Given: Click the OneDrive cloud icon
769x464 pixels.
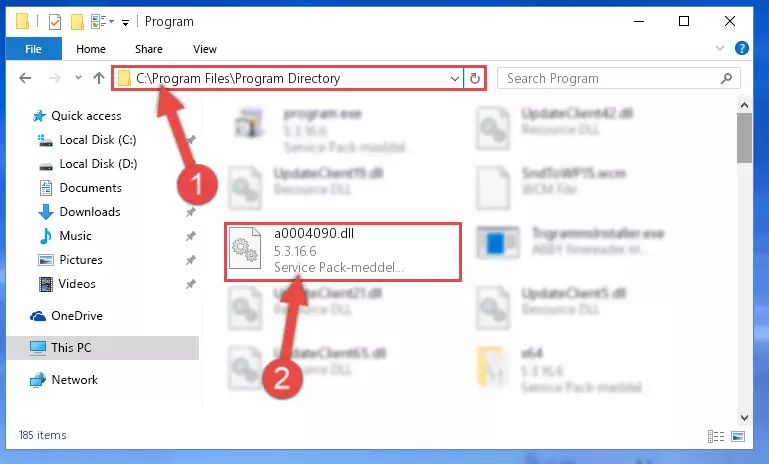Looking at the screenshot, I should pyautogui.click(x=38, y=316).
